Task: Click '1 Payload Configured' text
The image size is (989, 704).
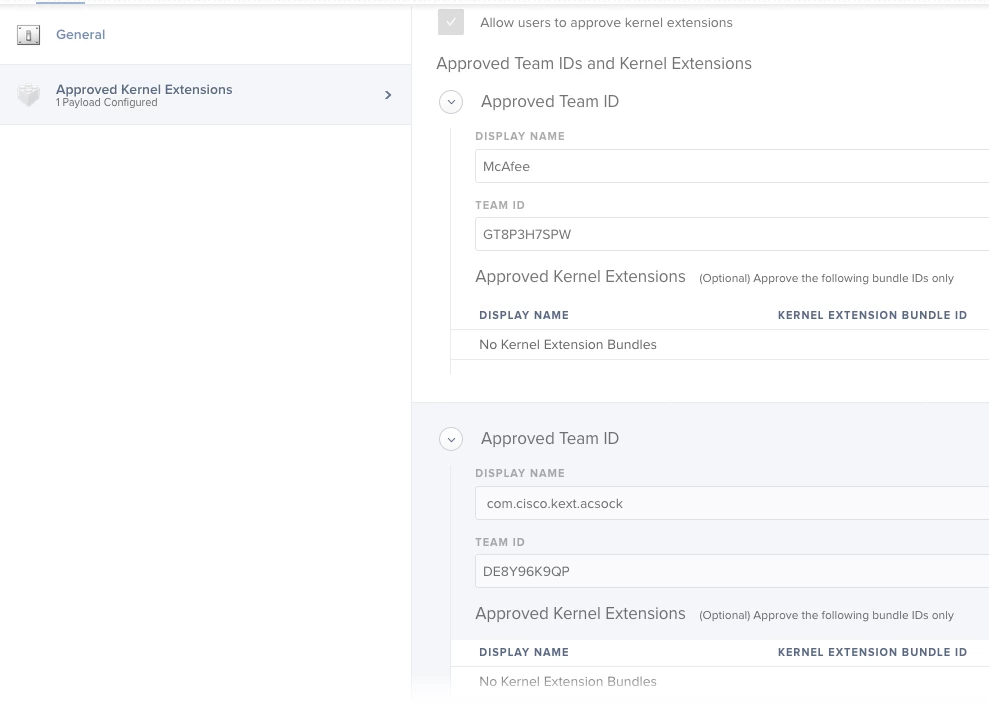Action: click(107, 103)
